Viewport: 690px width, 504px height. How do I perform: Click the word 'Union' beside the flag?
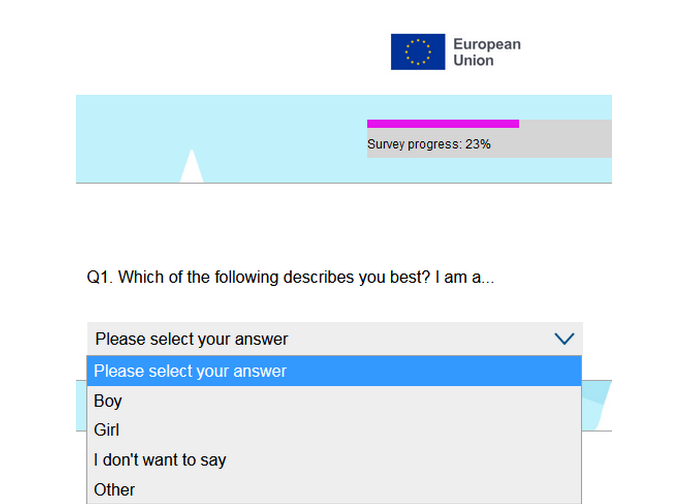[473, 61]
